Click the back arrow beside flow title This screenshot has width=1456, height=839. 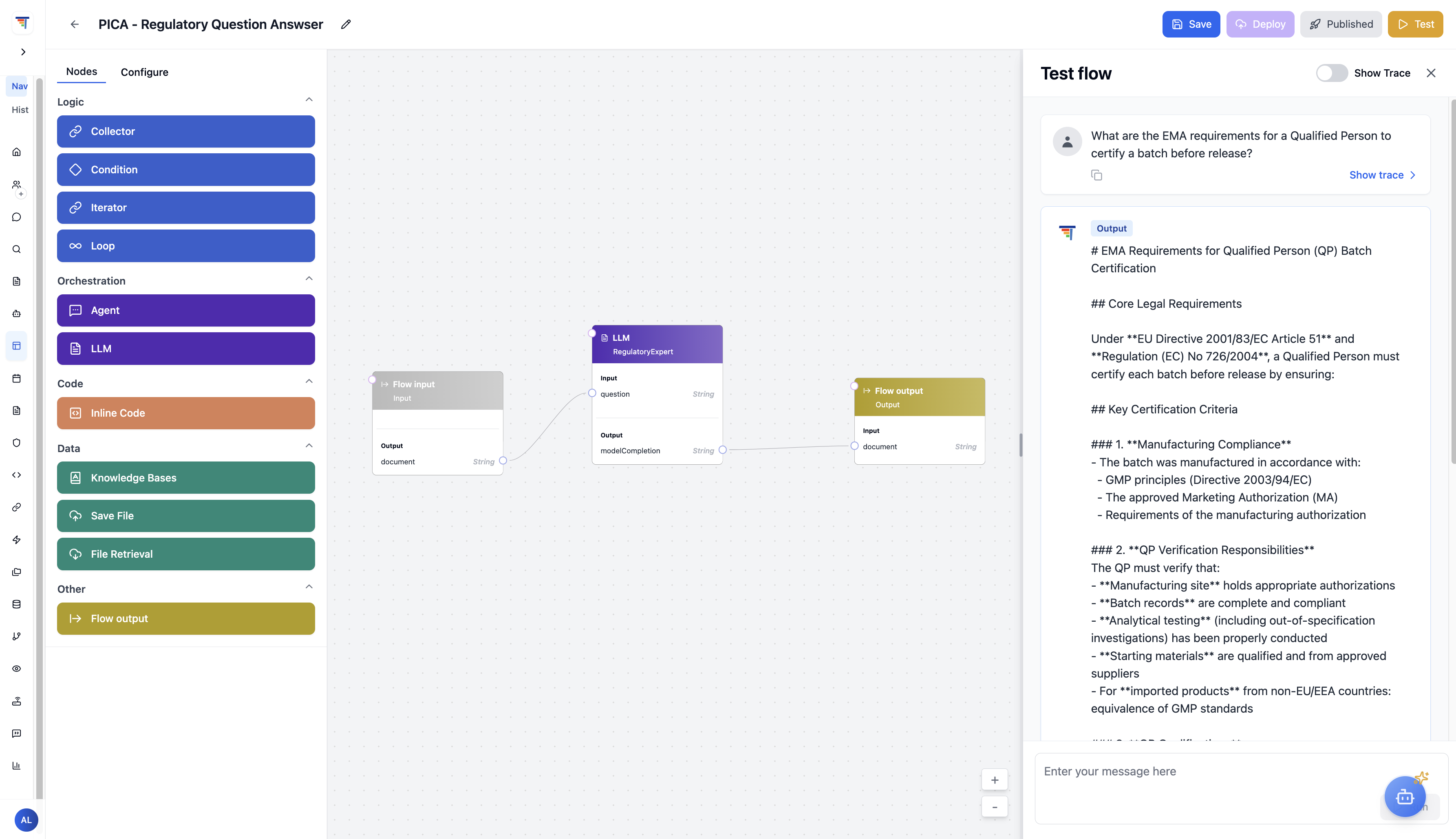(74, 24)
